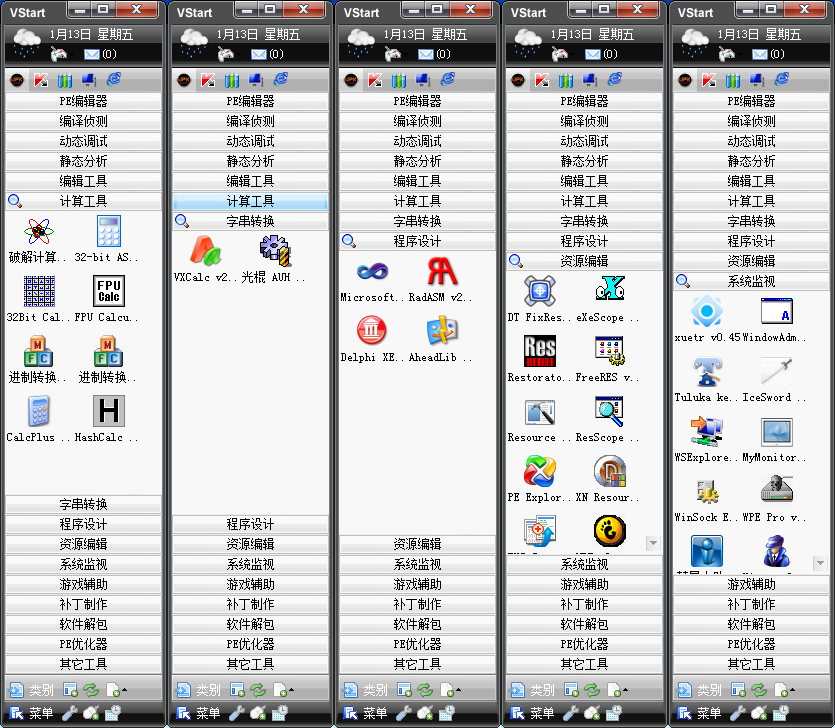Launch IceSword sword icon

776,371
